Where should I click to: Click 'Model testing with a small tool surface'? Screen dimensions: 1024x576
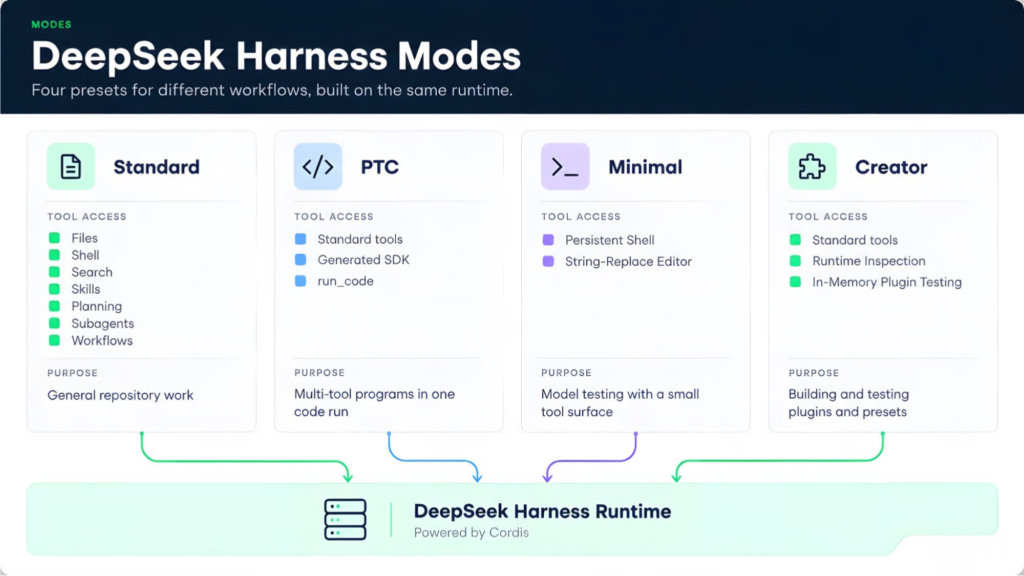click(620, 403)
